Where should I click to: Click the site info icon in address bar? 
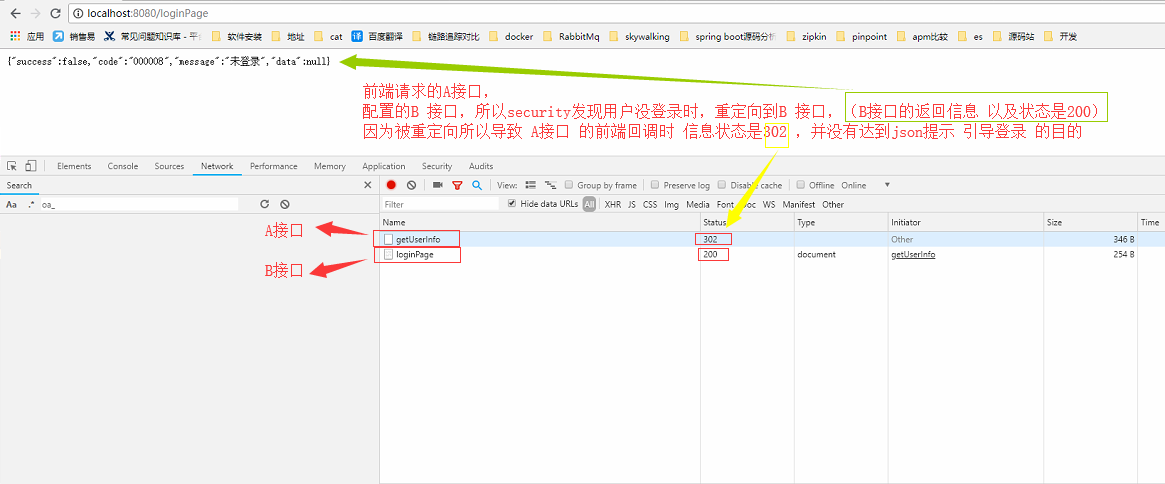point(78,13)
